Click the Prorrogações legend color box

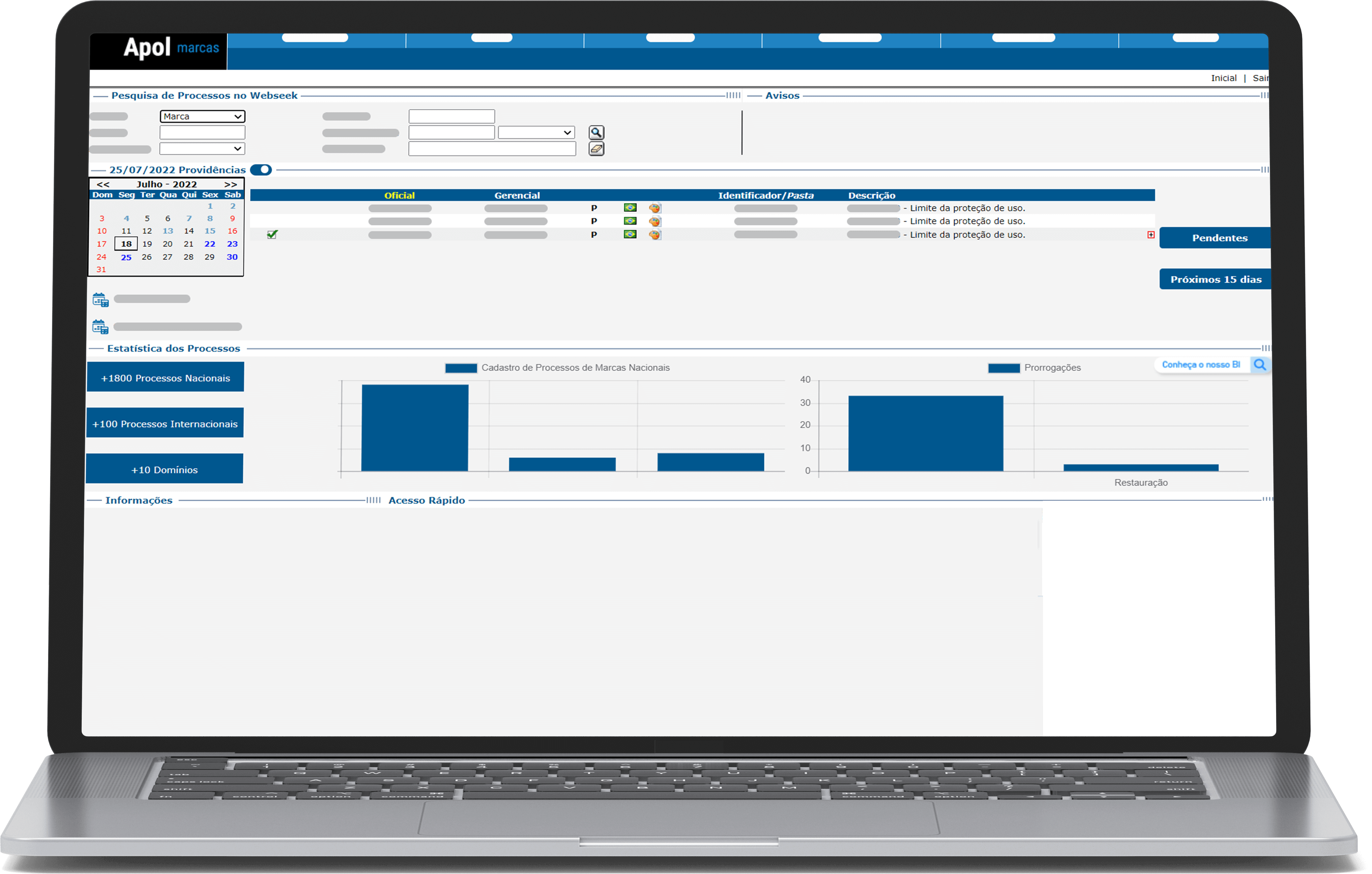[1003, 368]
